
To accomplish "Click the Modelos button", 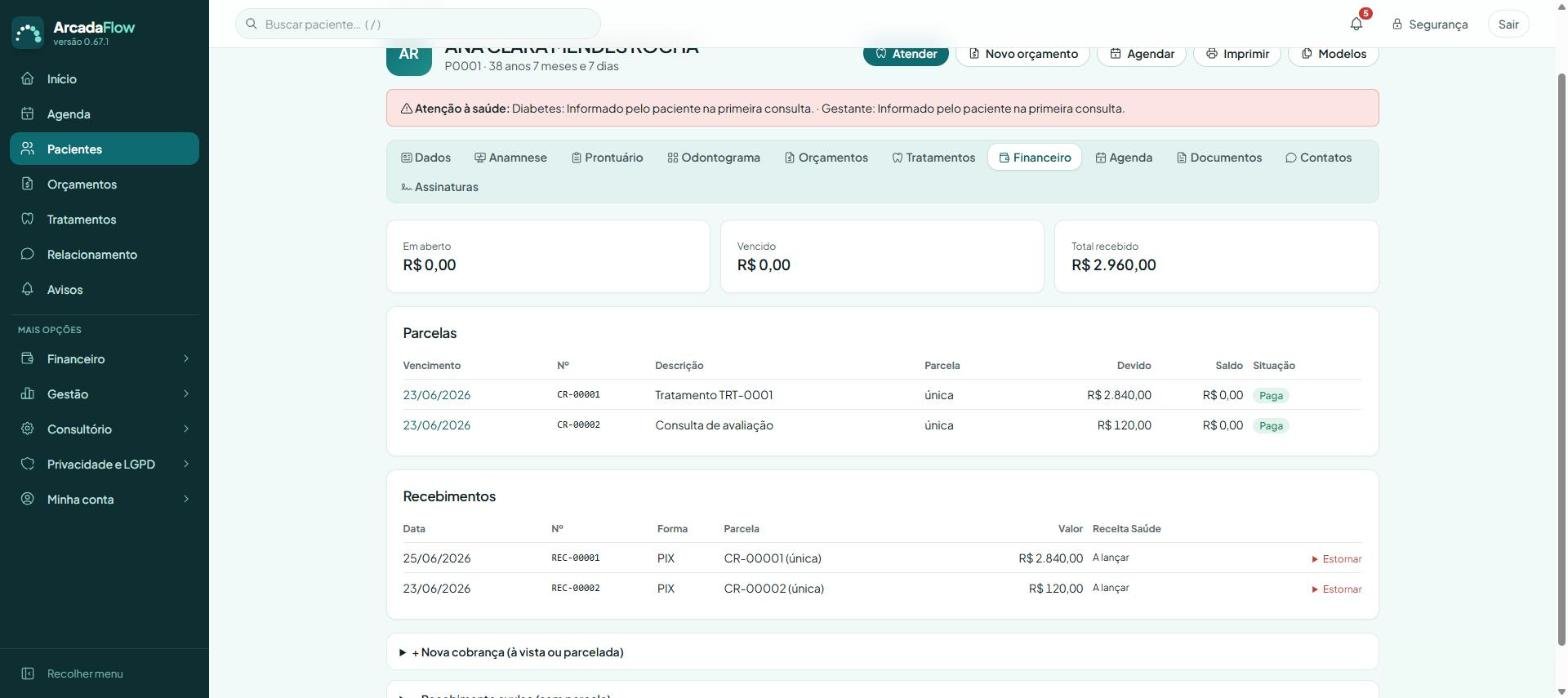I will (x=1333, y=54).
